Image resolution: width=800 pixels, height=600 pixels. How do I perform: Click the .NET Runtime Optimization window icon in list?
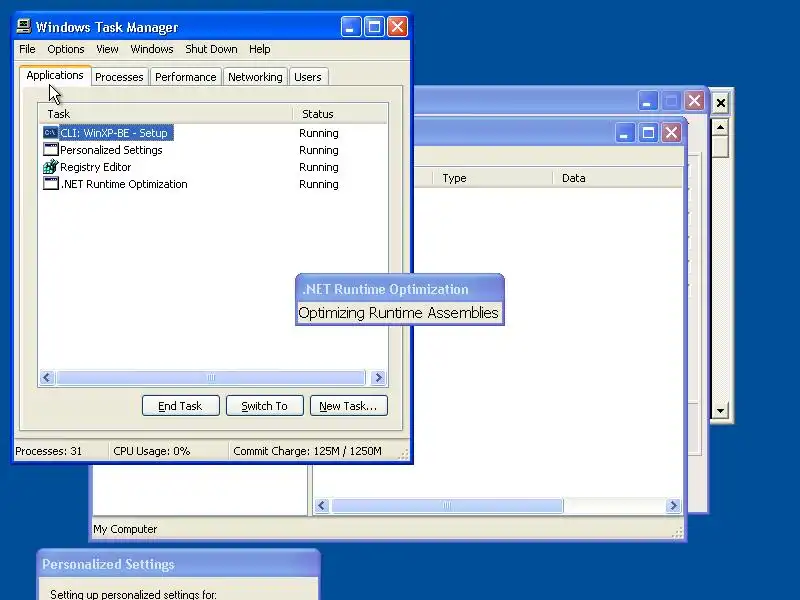[51, 183]
